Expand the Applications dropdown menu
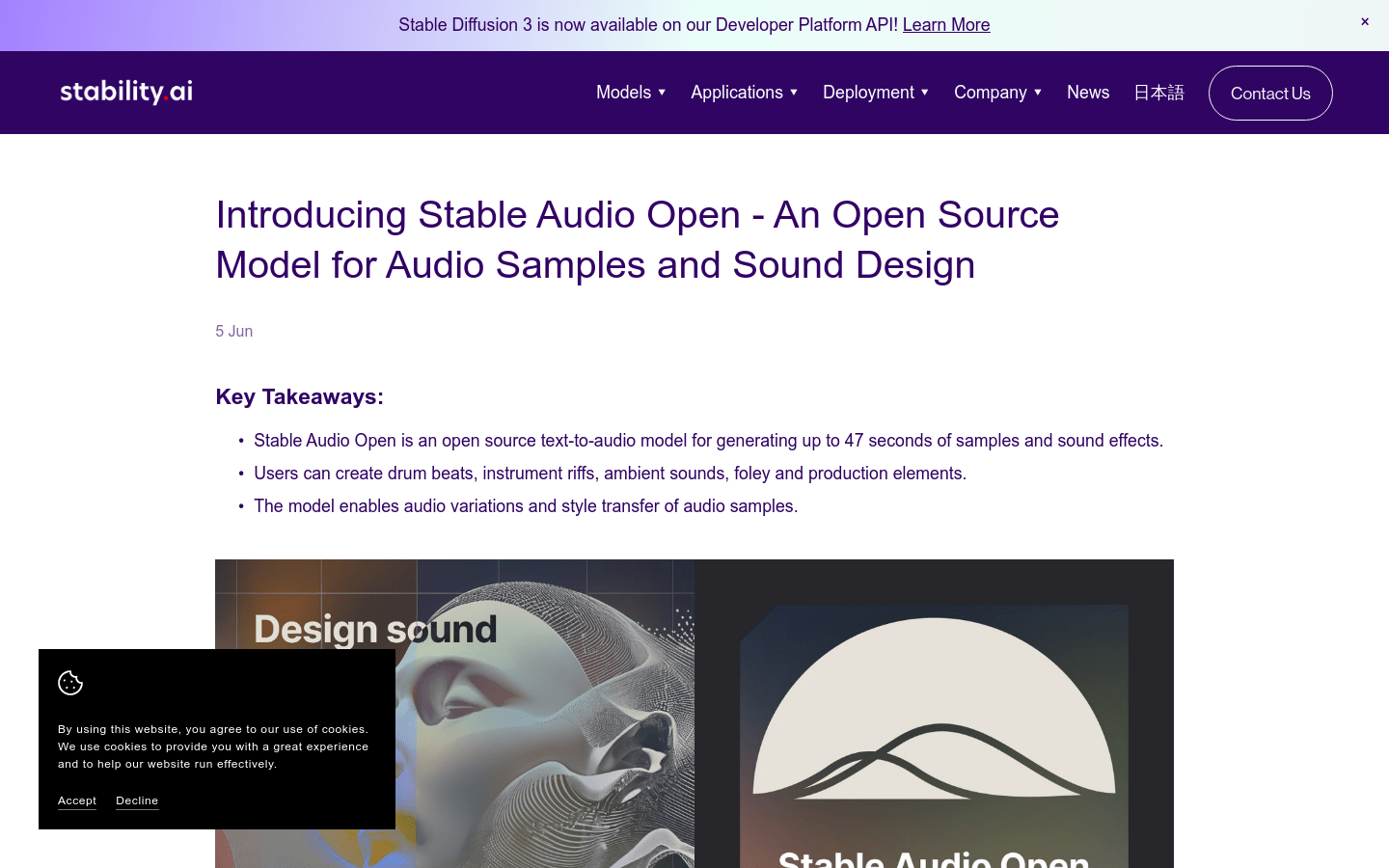 (x=744, y=93)
